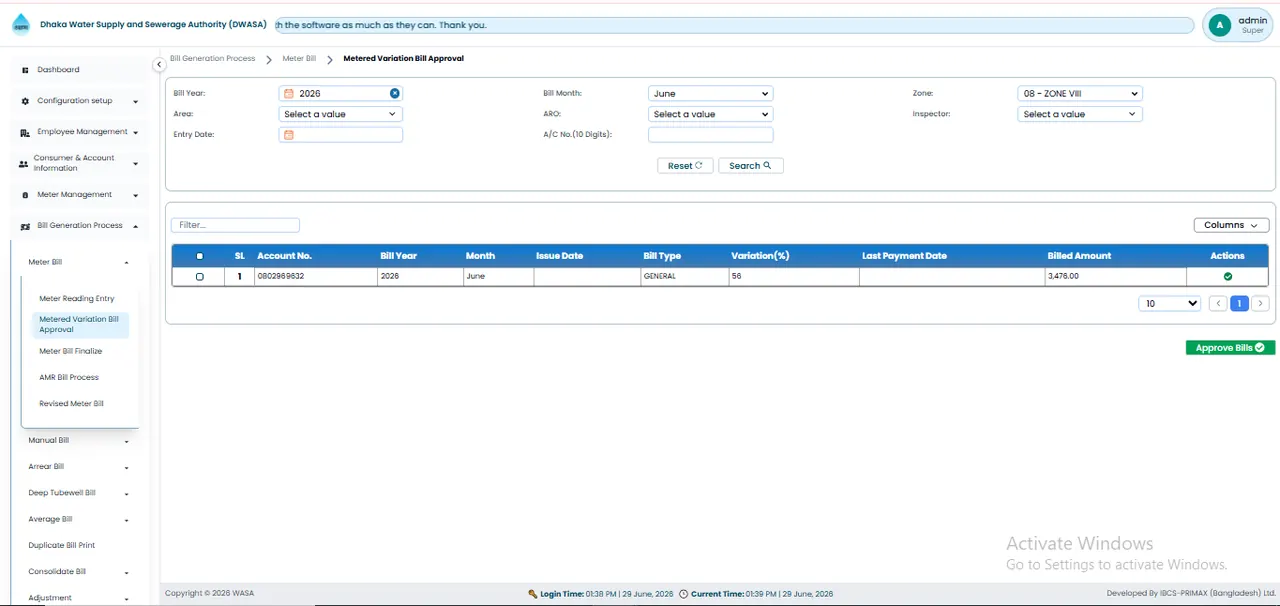Open the ARO dropdown

coord(710,114)
